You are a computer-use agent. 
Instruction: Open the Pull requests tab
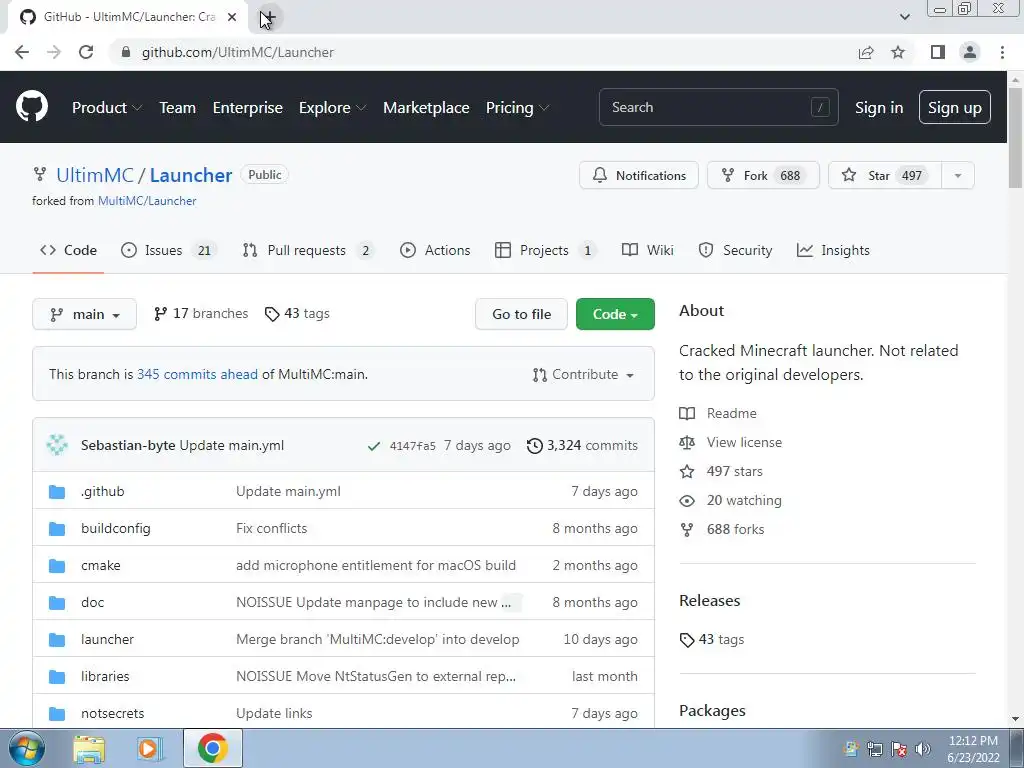308,250
